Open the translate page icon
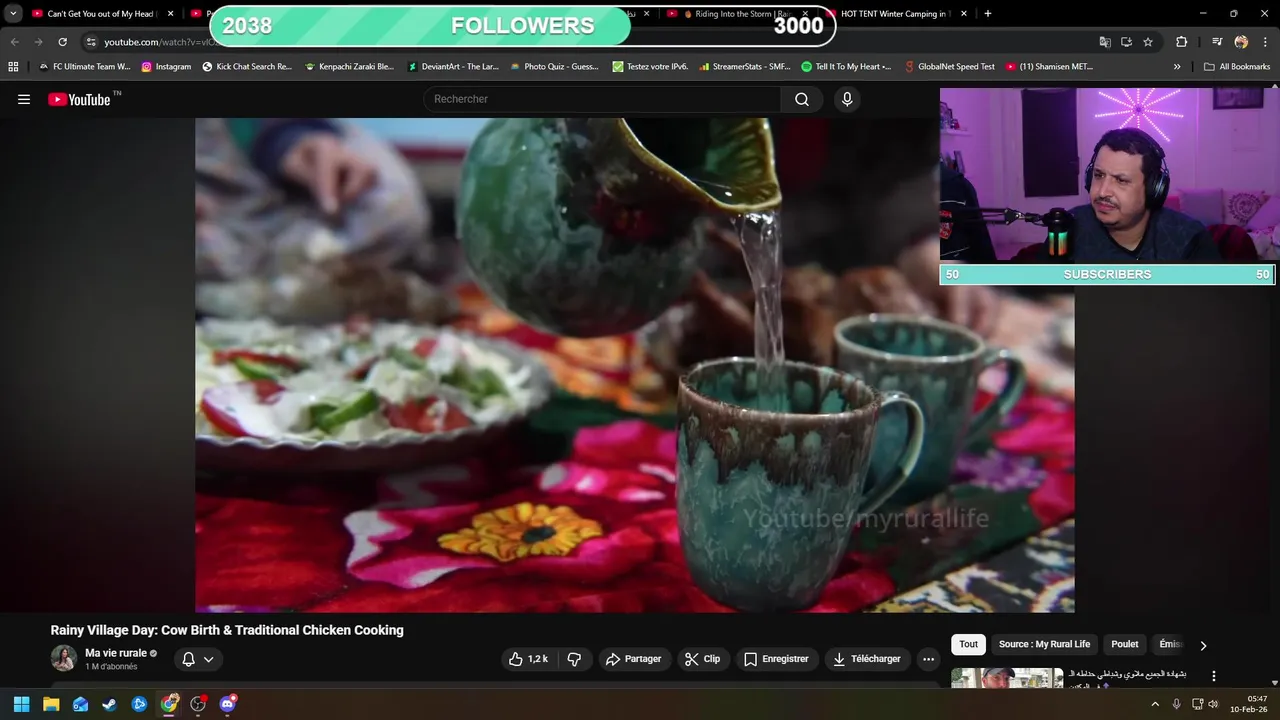 1105,42
